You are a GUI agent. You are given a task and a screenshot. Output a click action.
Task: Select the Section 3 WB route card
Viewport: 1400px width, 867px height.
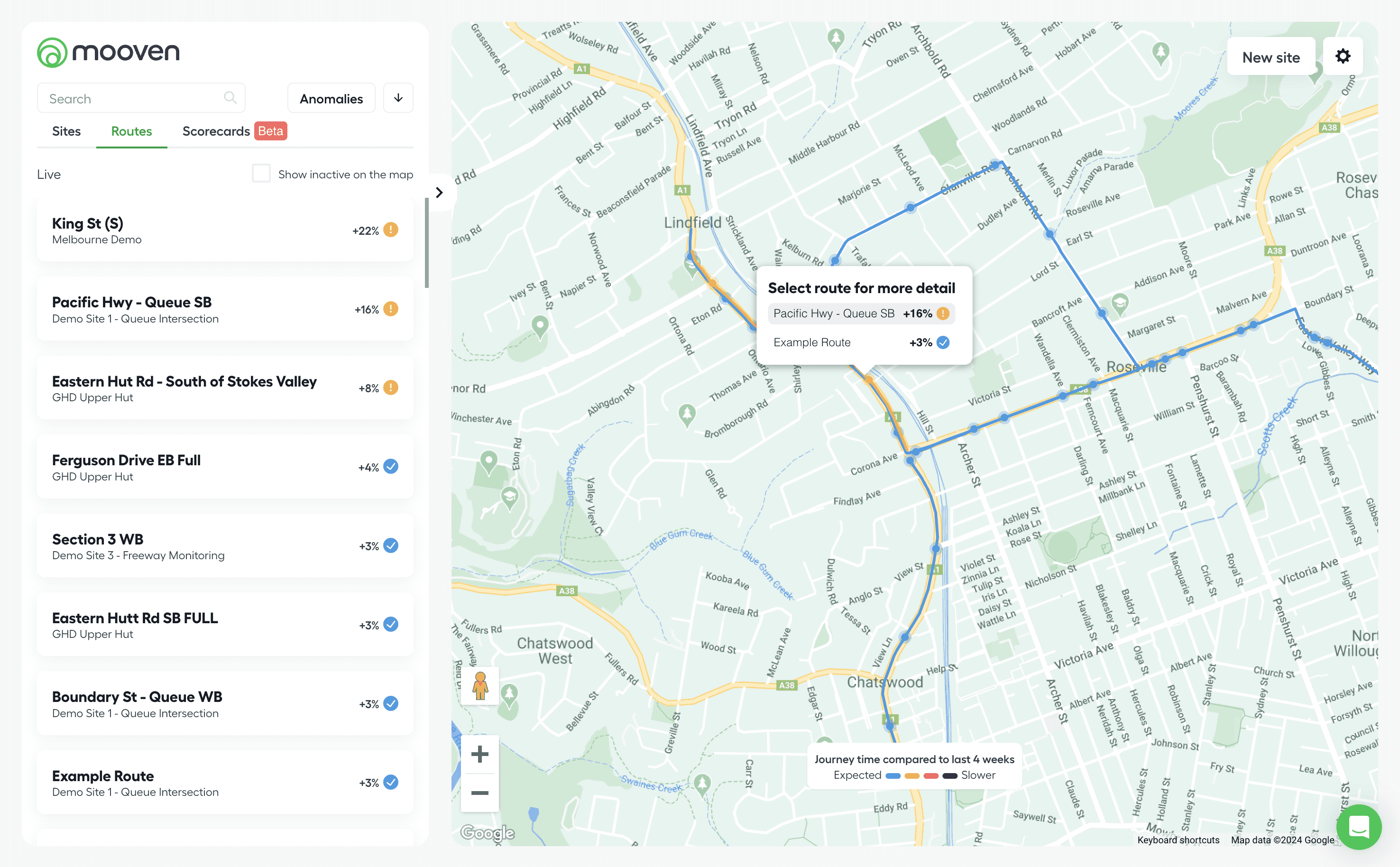tap(225, 546)
